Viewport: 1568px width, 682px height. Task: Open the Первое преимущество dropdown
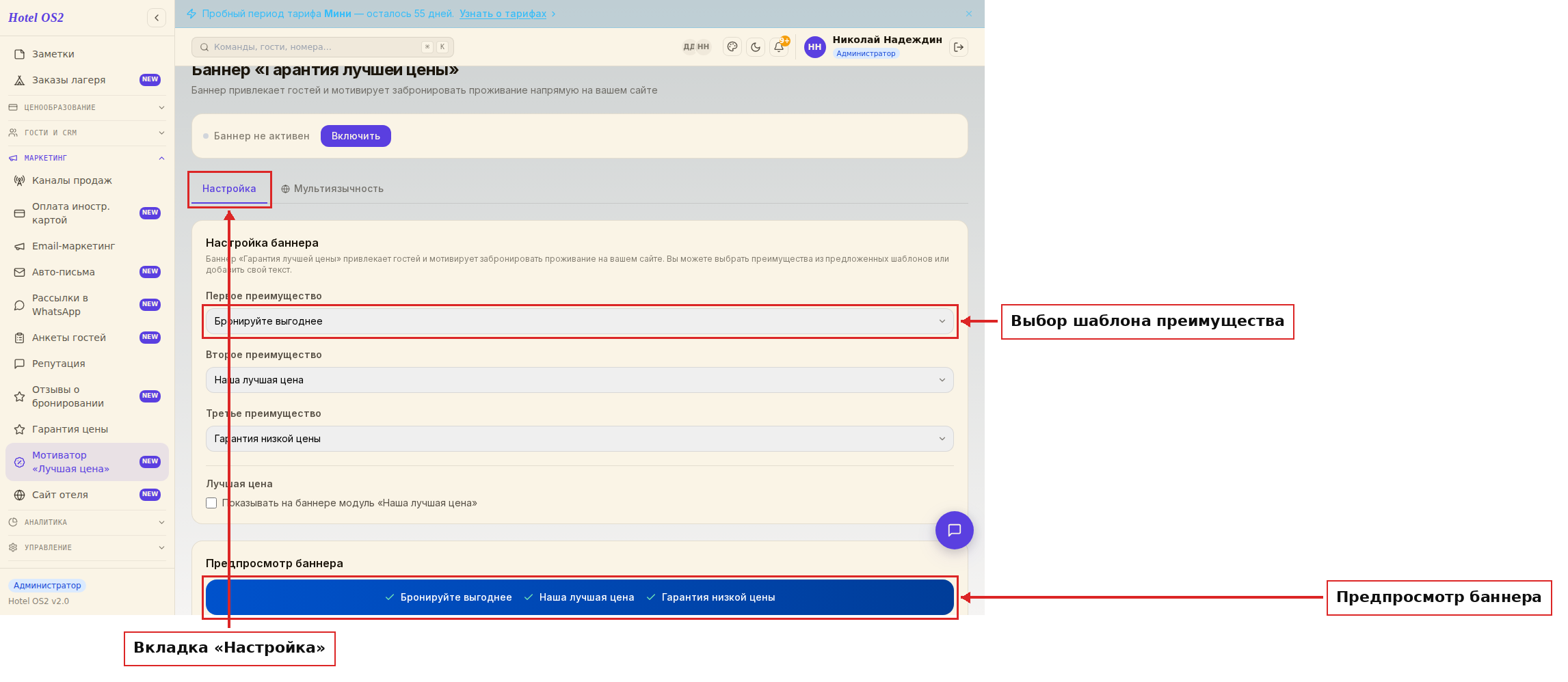coord(579,321)
